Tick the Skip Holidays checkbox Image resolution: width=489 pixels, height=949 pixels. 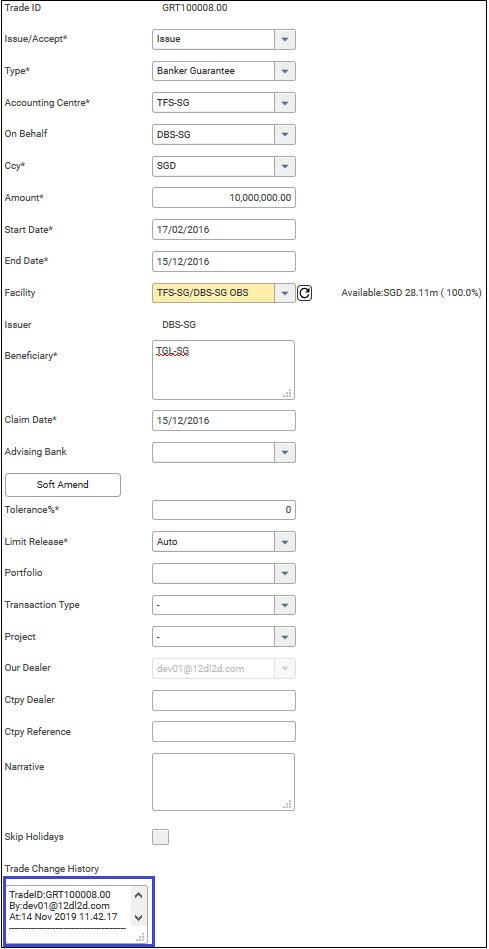point(160,837)
